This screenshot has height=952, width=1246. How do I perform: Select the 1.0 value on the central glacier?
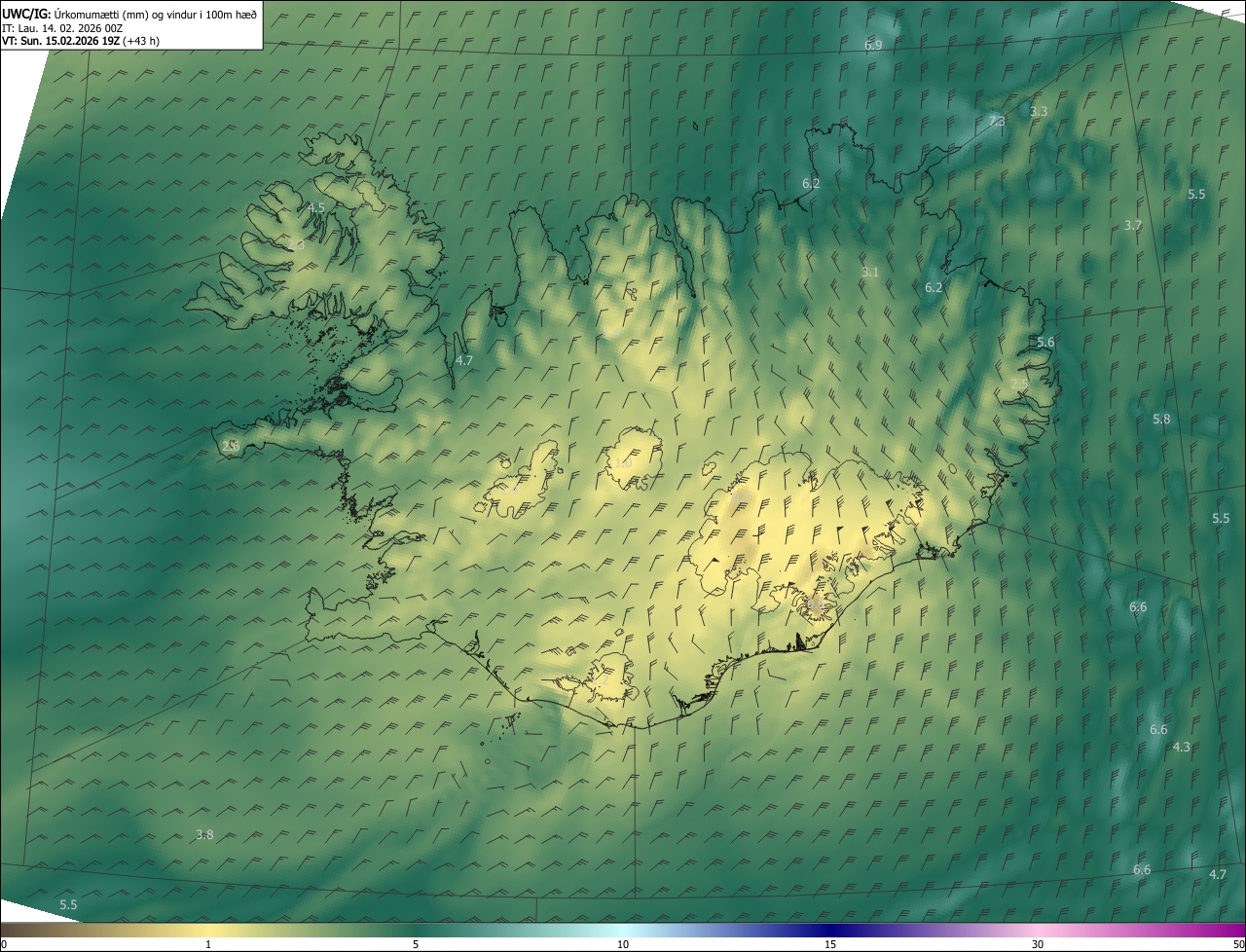pyautogui.click(x=623, y=462)
